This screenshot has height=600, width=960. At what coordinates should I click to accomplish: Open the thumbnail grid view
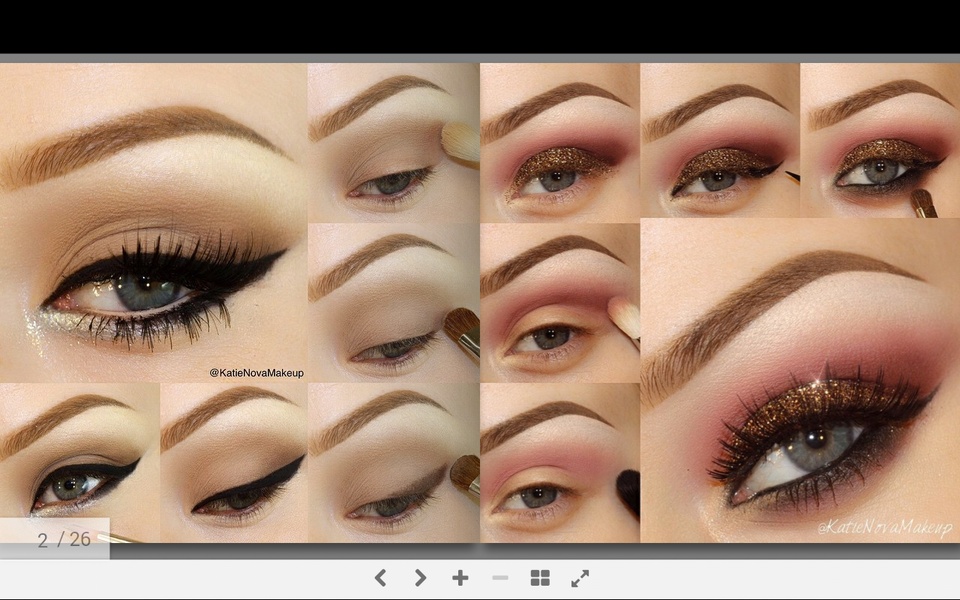point(540,577)
